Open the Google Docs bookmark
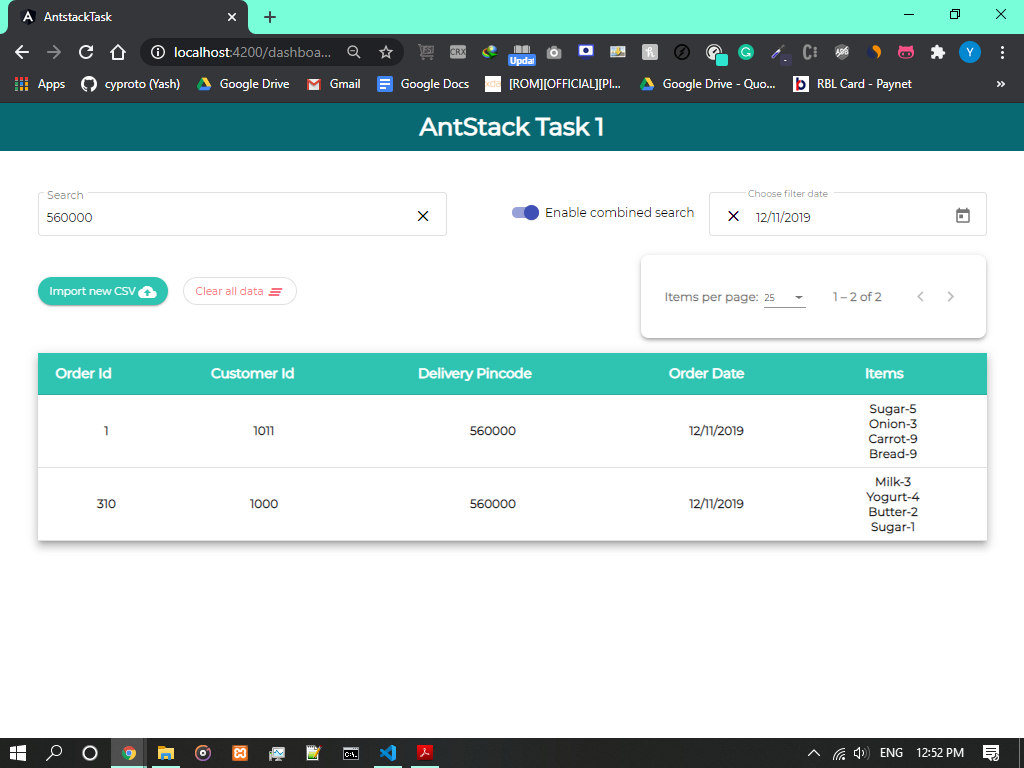The height and width of the screenshot is (768, 1024). pos(423,84)
